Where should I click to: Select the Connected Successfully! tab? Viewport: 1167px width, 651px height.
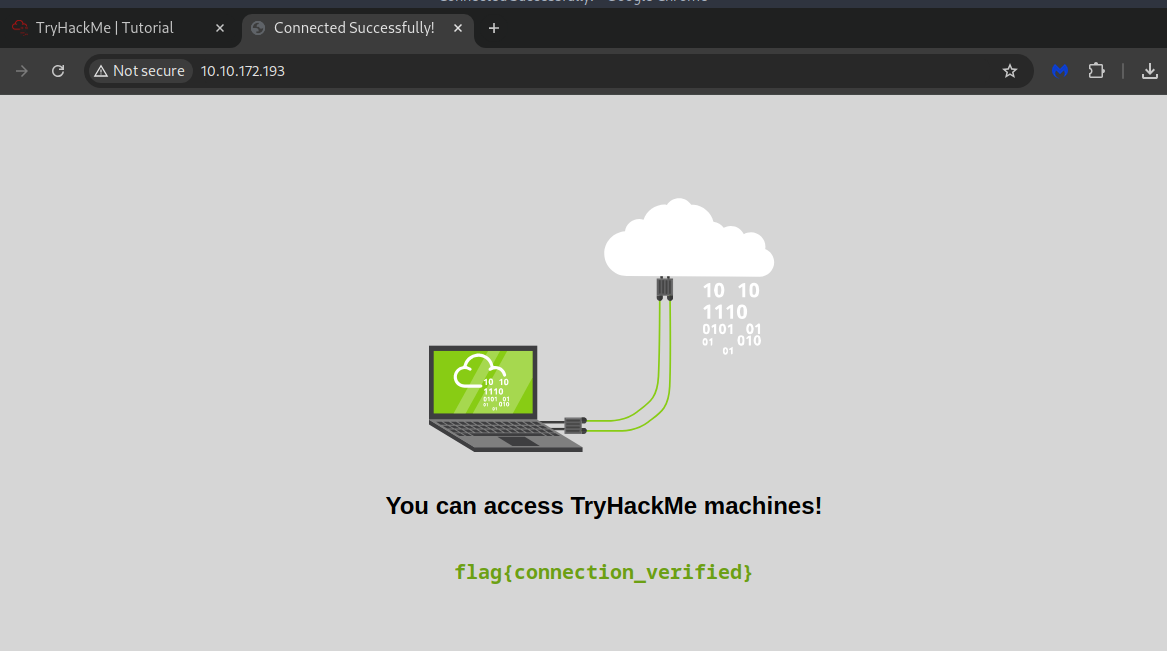point(358,28)
